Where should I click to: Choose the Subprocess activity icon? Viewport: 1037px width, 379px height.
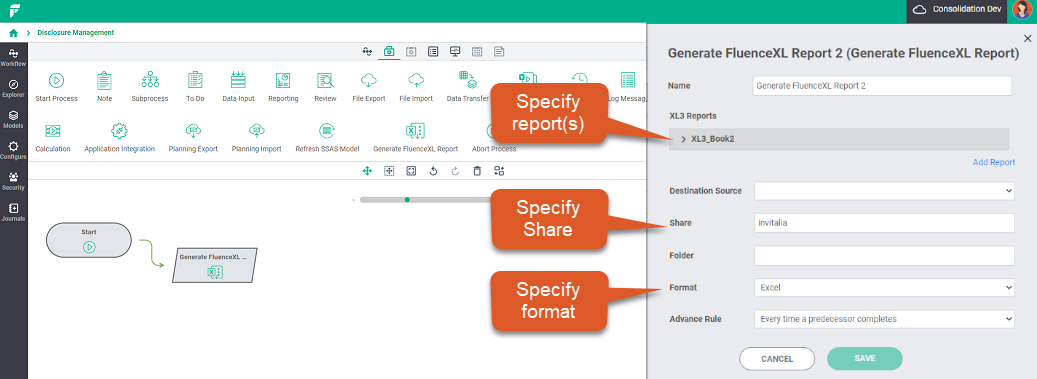point(149,80)
